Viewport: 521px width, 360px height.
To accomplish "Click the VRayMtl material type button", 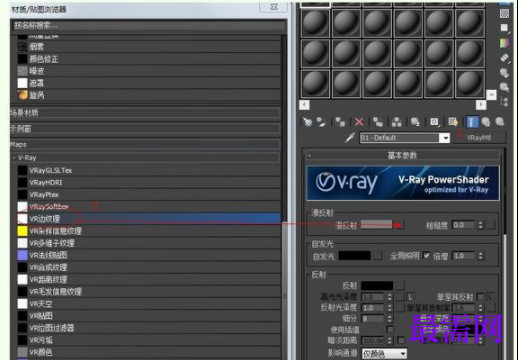I will (479, 138).
